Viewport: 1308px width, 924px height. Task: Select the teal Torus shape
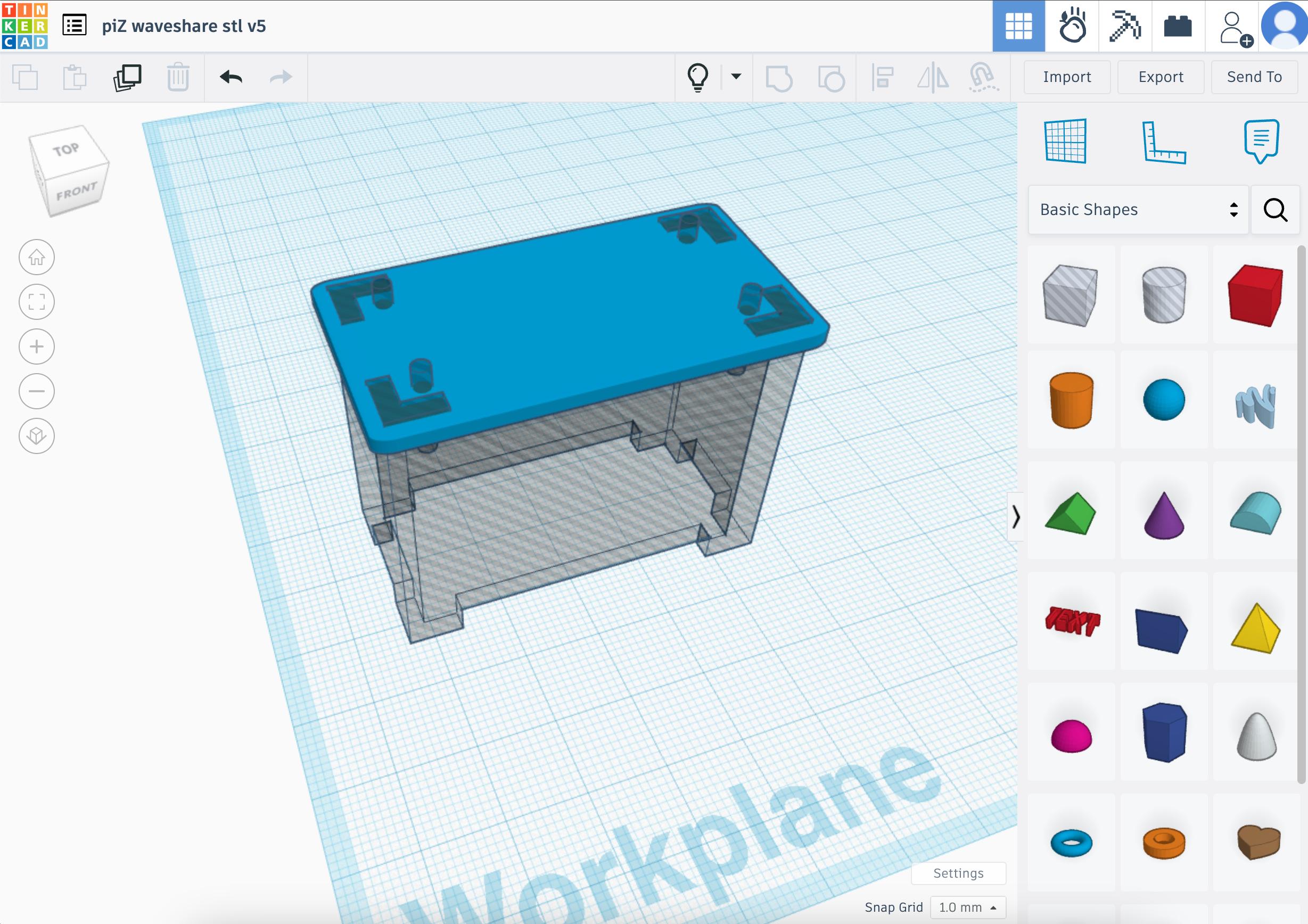tap(1071, 843)
